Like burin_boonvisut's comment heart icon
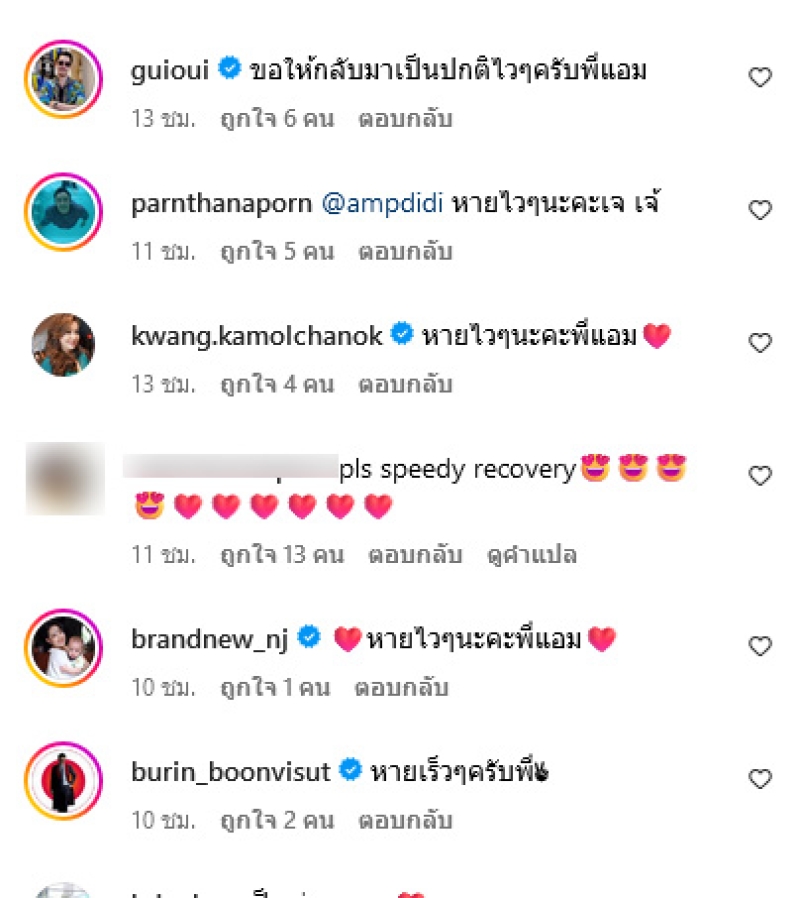 point(760,779)
